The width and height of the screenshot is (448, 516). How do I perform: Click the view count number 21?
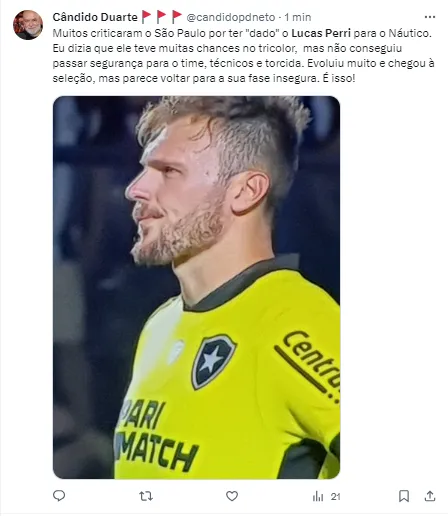point(335,497)
